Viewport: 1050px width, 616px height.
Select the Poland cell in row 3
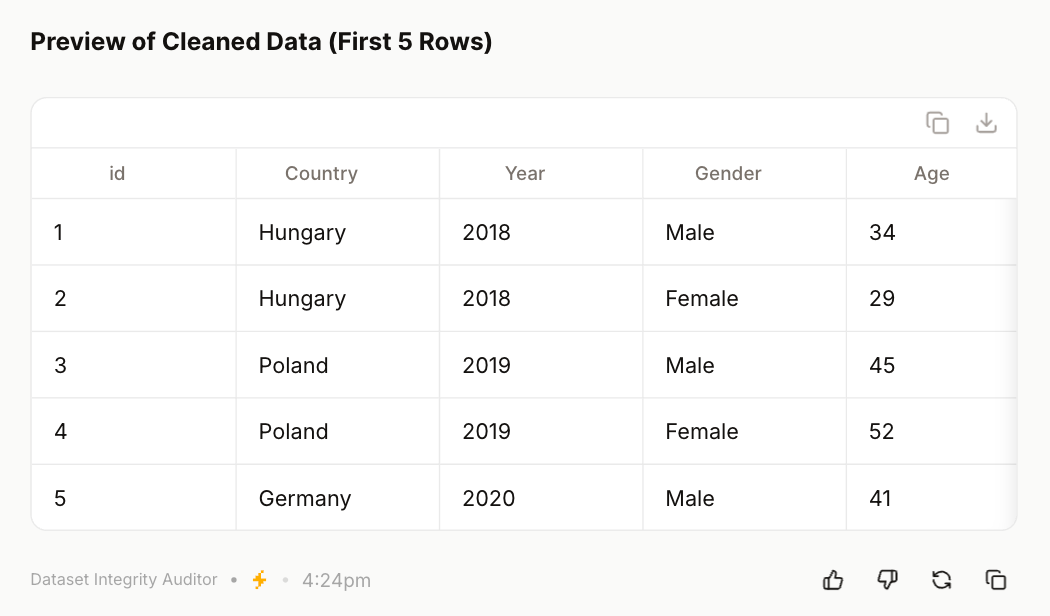294,366
